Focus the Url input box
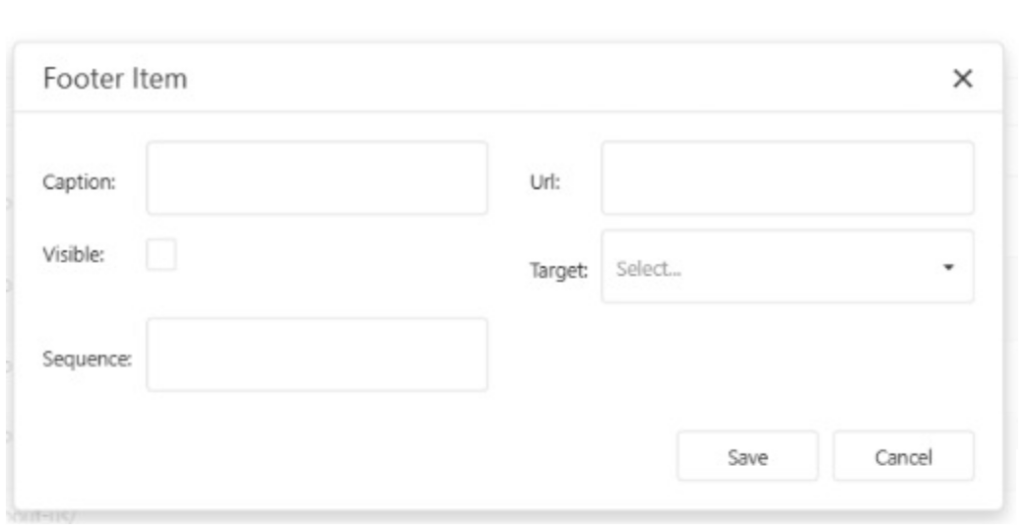 [787, 178]
